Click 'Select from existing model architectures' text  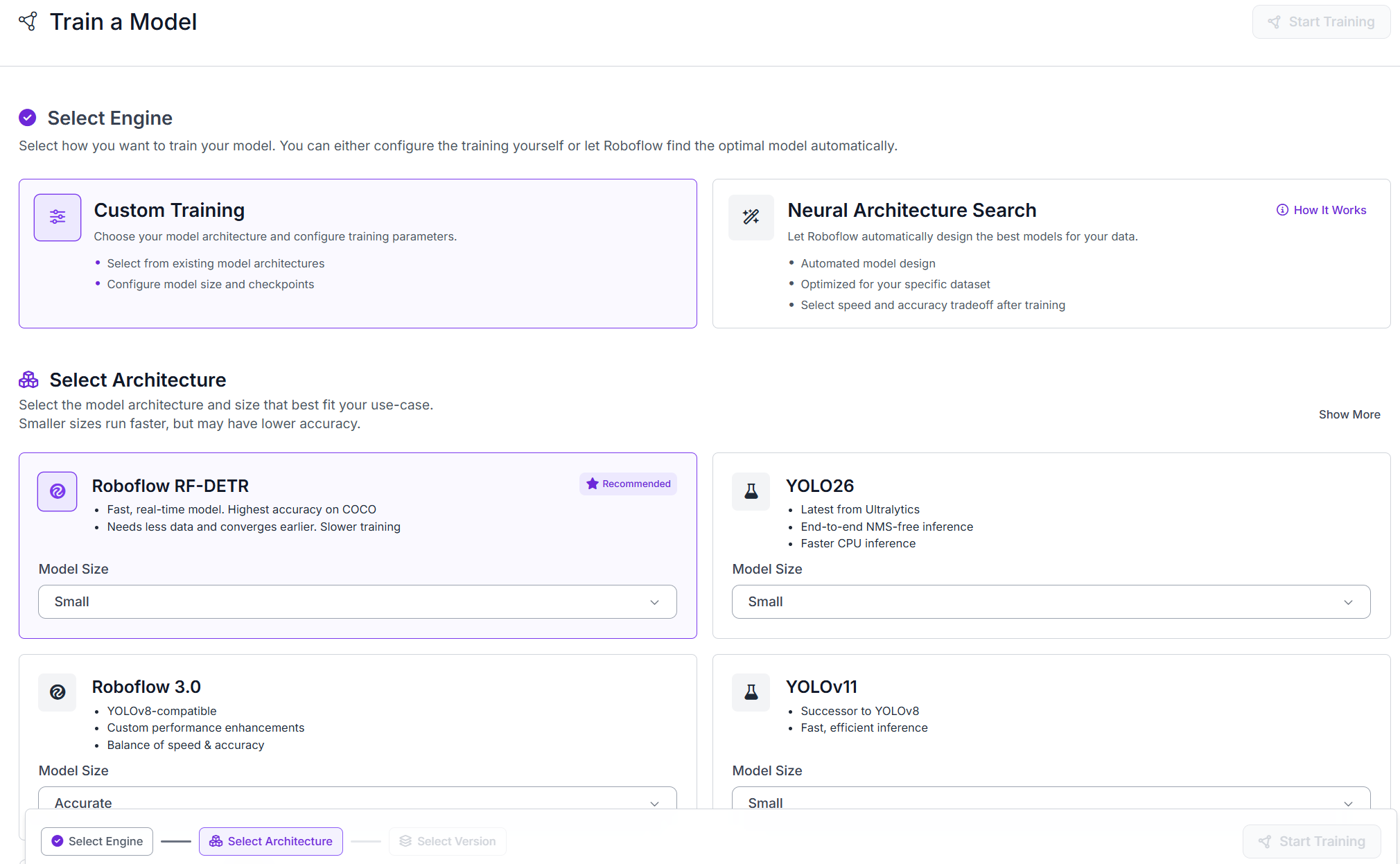pos(216,263)
